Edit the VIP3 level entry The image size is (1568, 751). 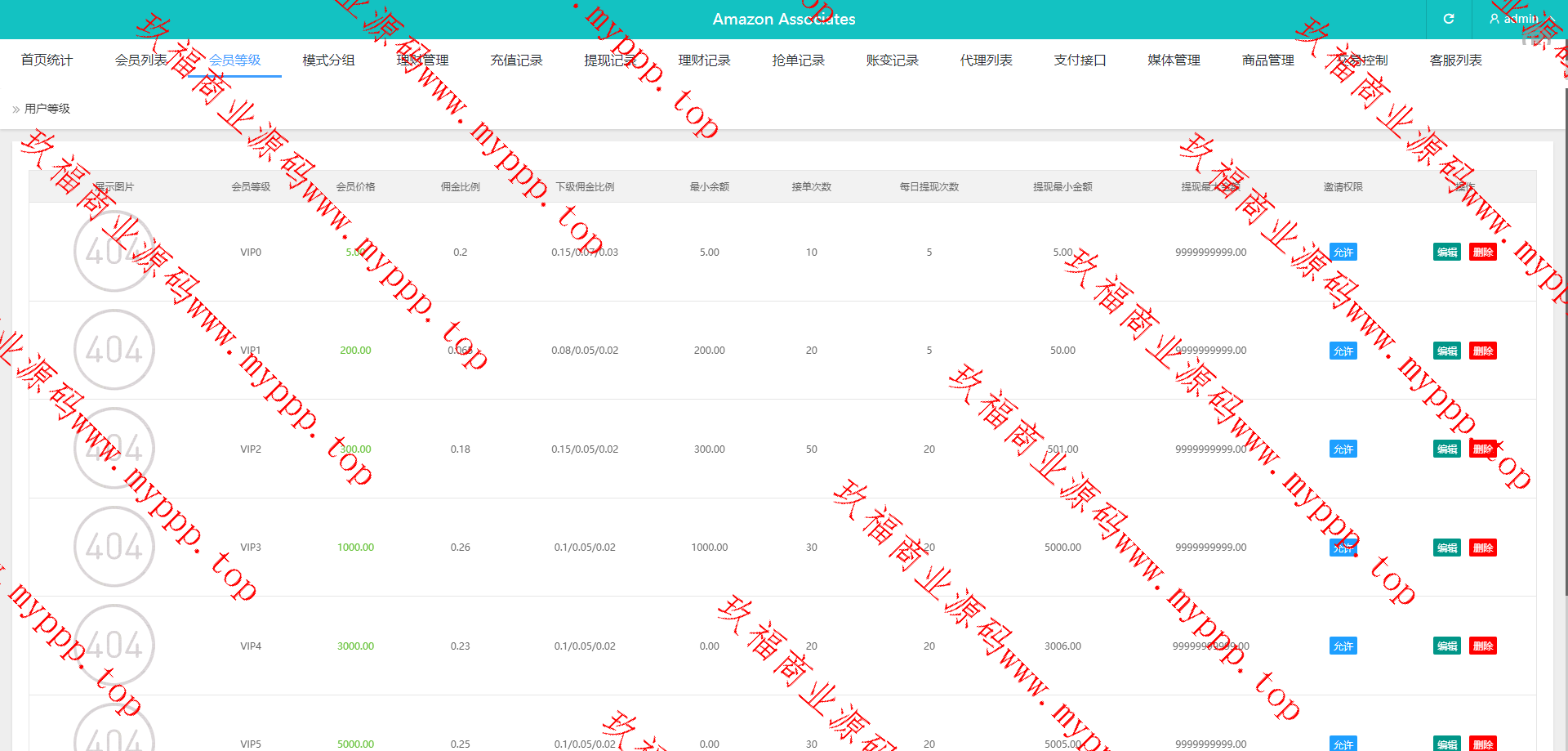[x=1446, y=548]
